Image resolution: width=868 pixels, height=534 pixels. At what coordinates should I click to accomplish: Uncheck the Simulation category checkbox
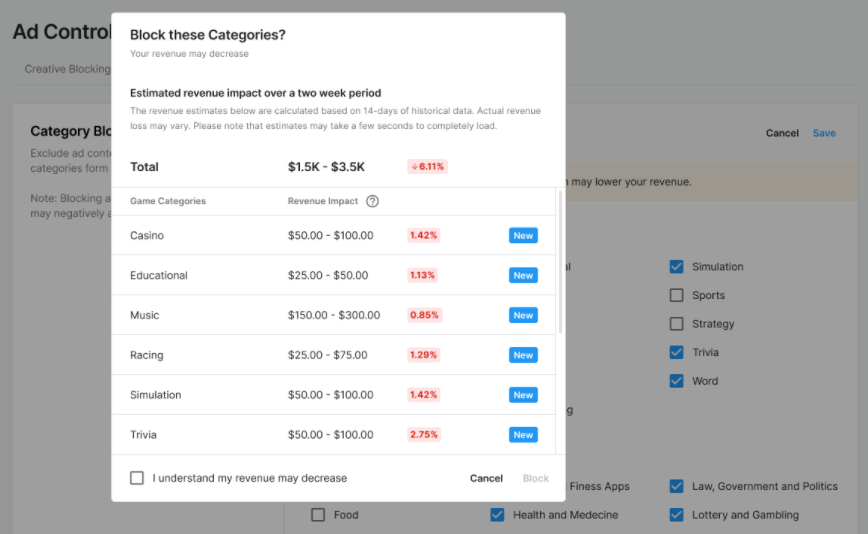tap(677, 267)
